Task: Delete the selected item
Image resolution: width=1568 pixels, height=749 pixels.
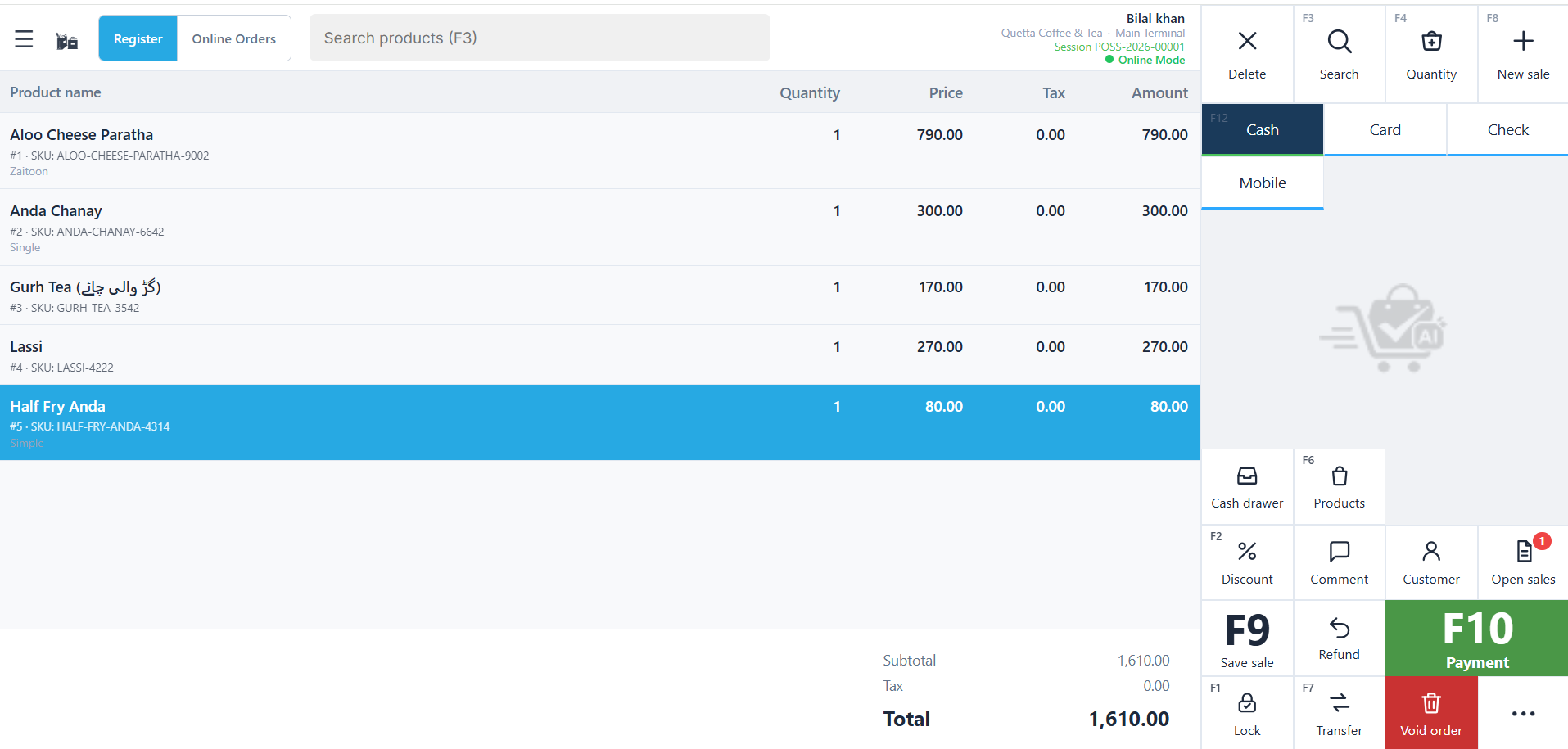Action: coord(1247,55)
